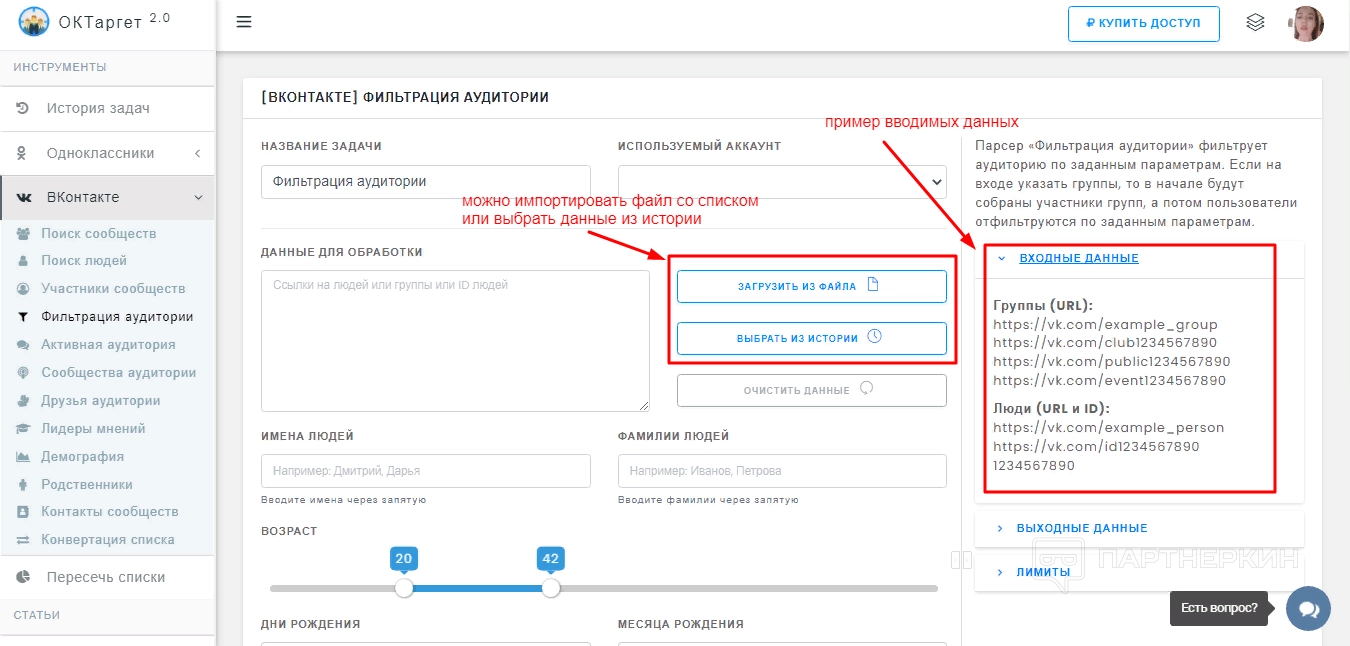Focus the Название задачи input field
This screenshot has height=646, width=1350.
tap(425, 182)
